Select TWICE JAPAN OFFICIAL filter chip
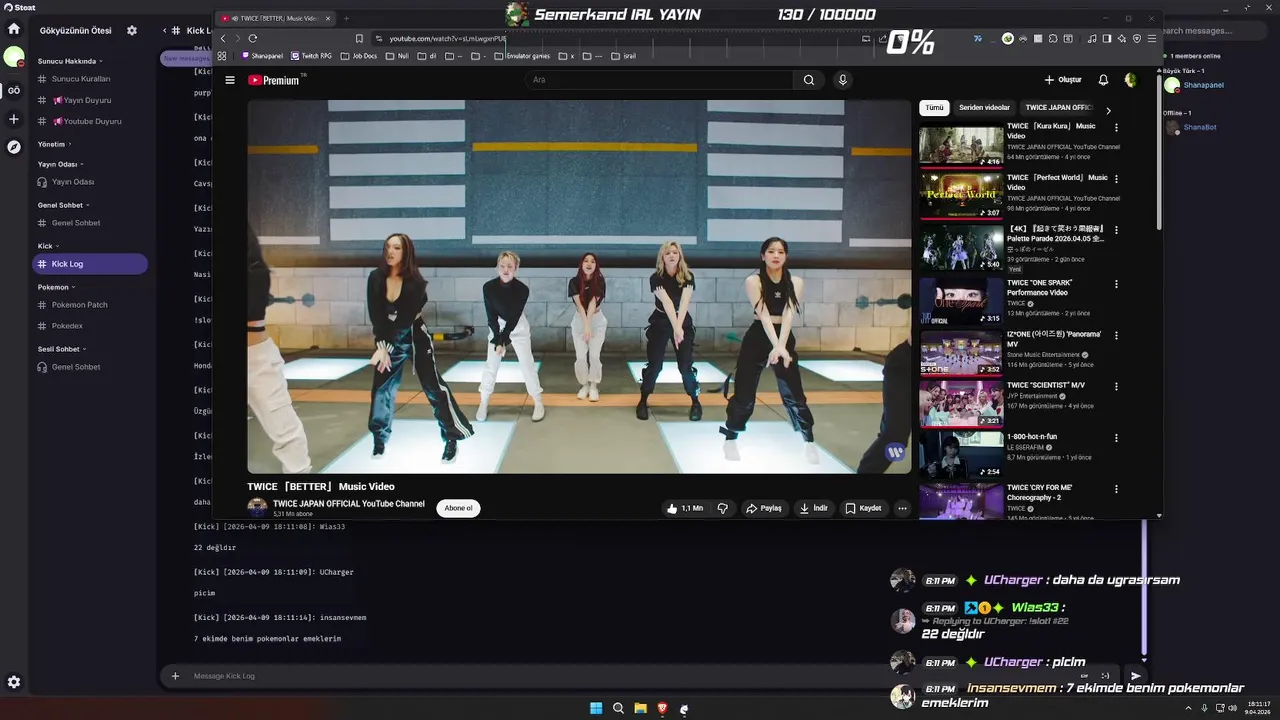 click(x=1058, y=108)
